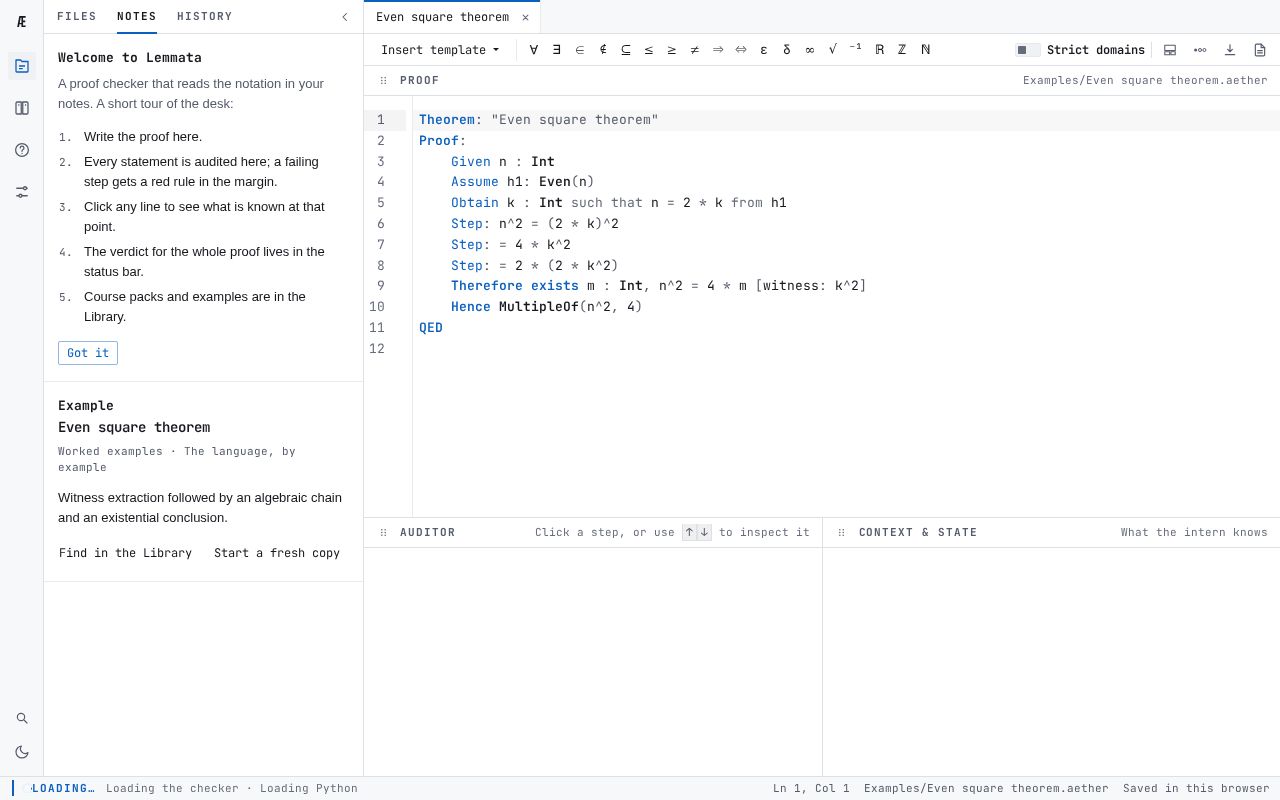Insert the delta δ symbol
Image resolution: width=1280 pixels, height=800 pixels.
[787, 50]
